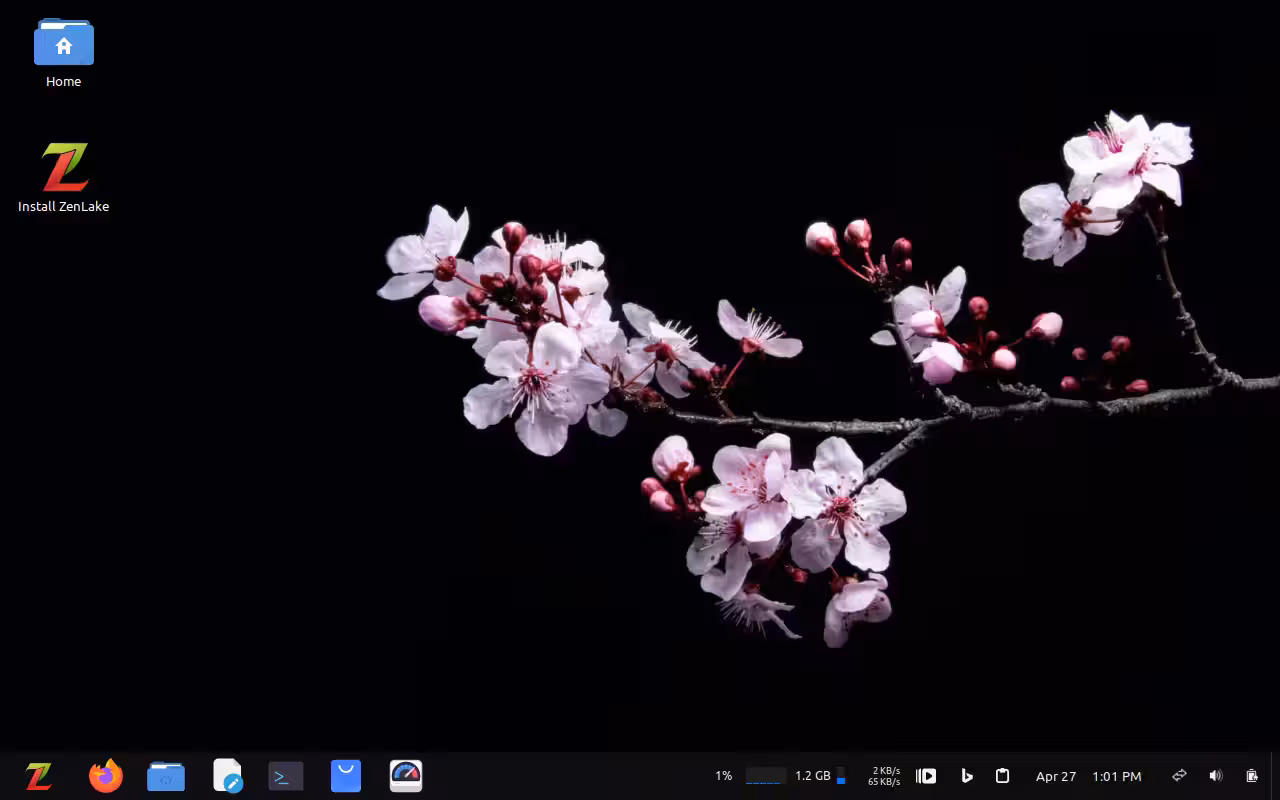Click the 1.2 GB memory usage indicator
The height and width of the screenshot is (800, 1280).
(x=813, y=776)
